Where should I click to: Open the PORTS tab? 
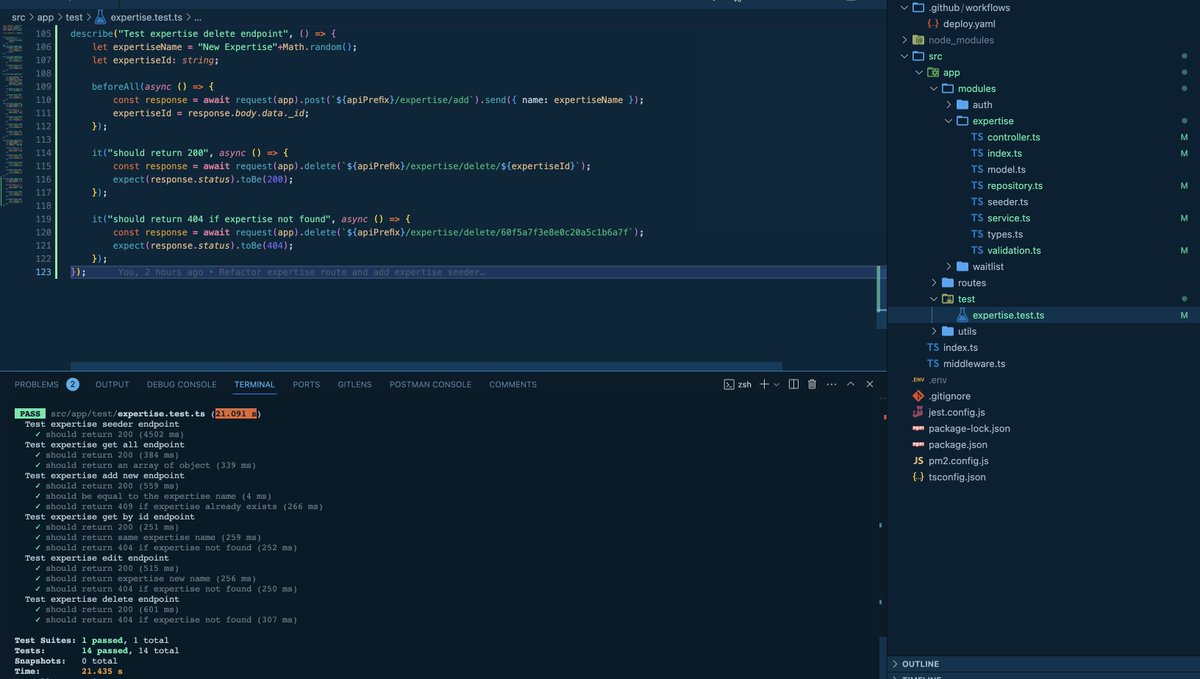[306, 384]
